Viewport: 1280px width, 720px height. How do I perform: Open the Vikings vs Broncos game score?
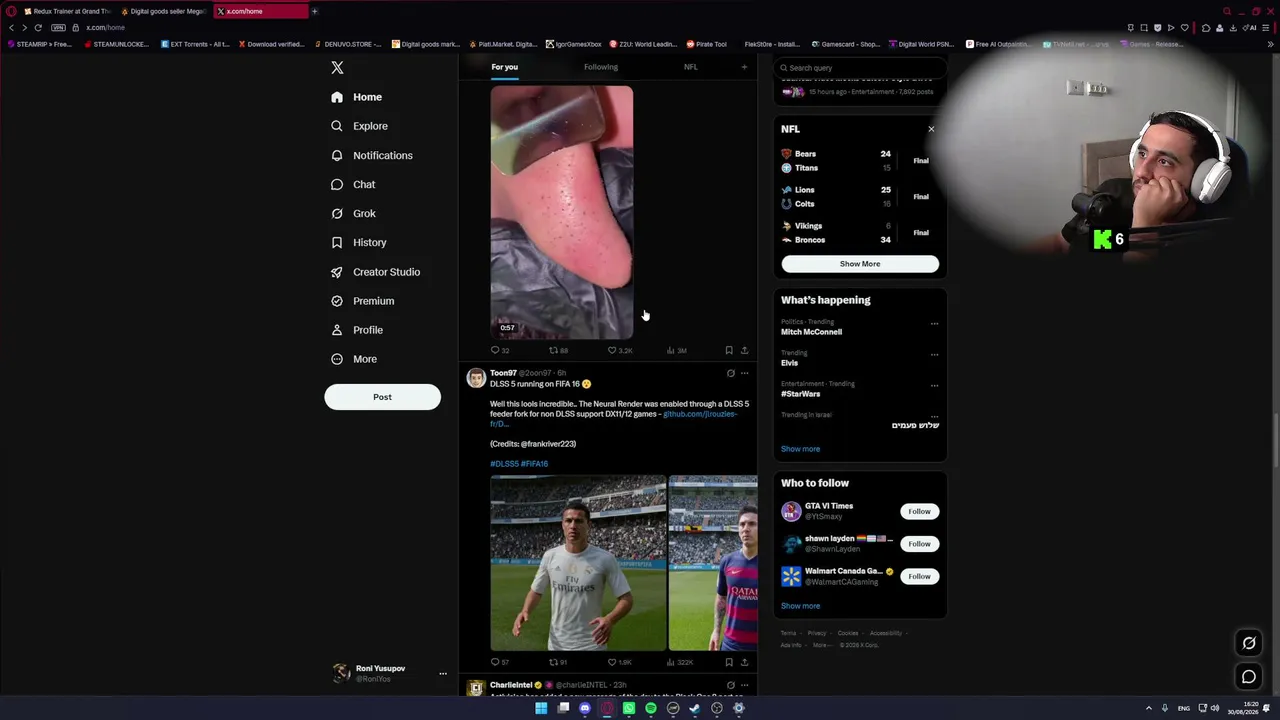(858, 233)
